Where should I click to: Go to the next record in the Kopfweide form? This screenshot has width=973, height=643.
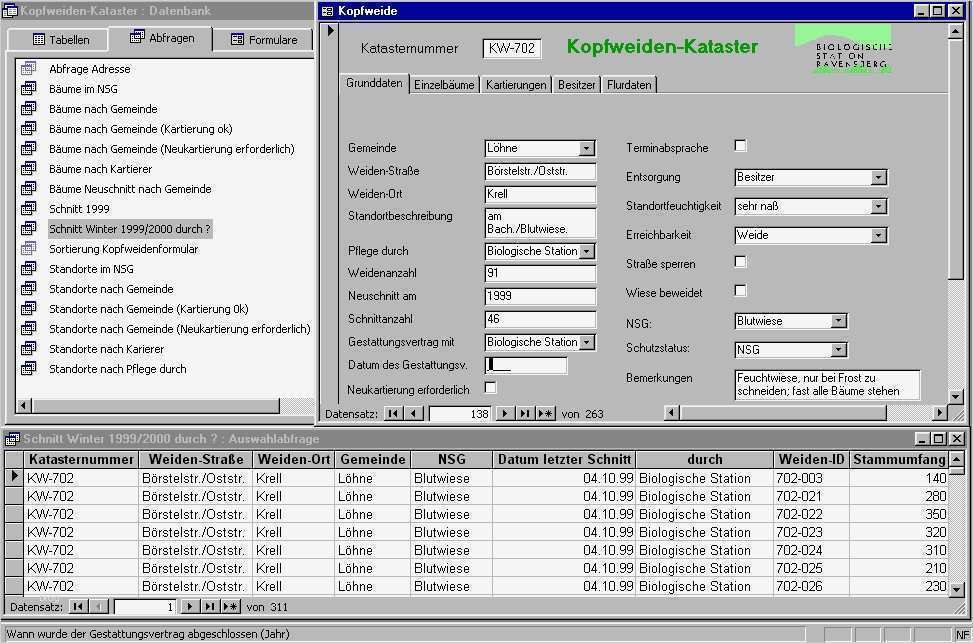505,413
